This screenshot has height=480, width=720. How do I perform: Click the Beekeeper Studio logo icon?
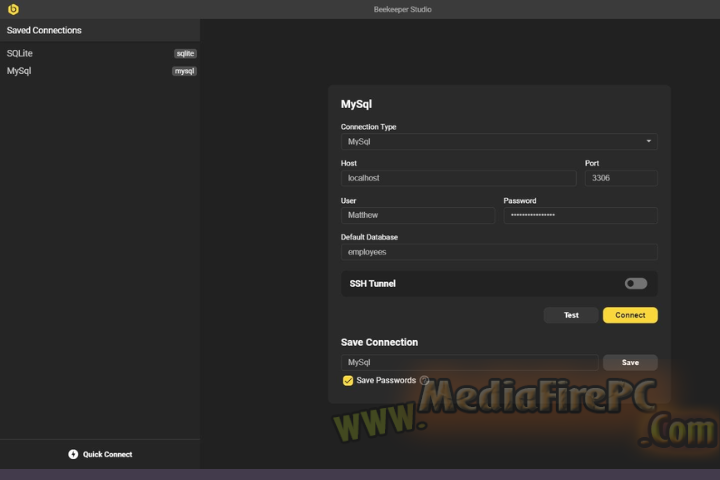13,9
